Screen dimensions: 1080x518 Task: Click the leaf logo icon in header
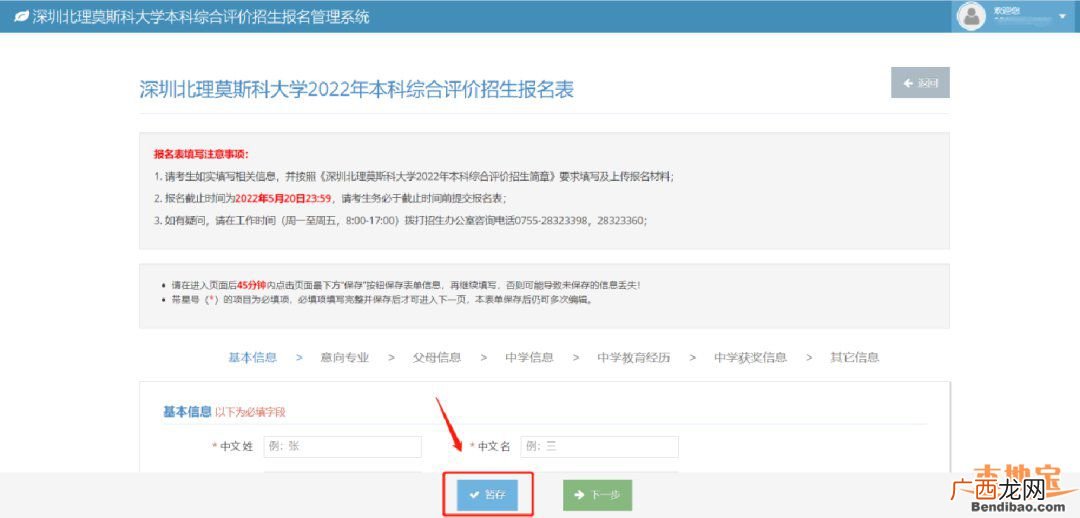pos(21,17)
